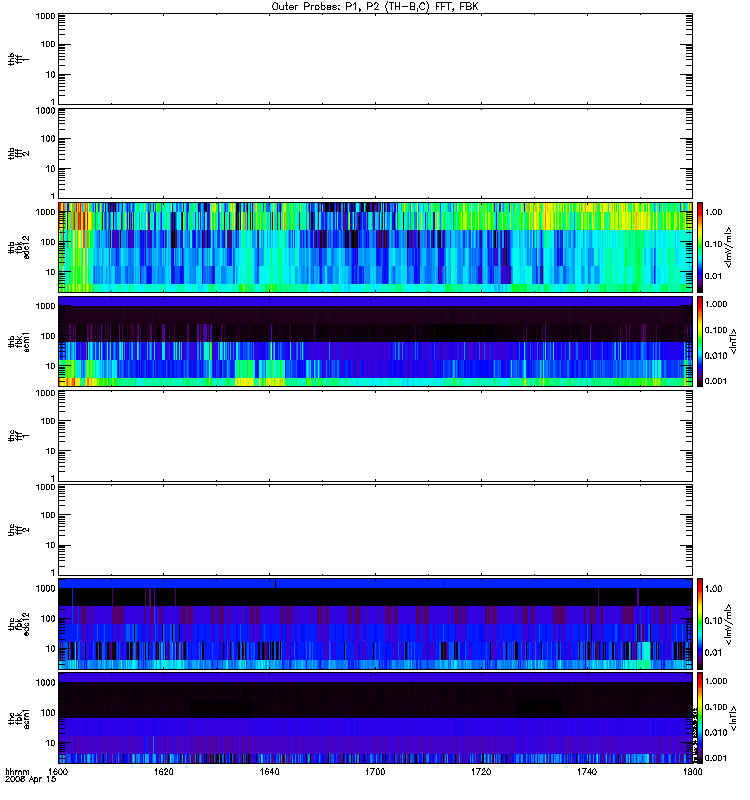750x800 pixels.
Task: Click the vertical axis title of the first thc panel
Action: click(x=19, y=435)
